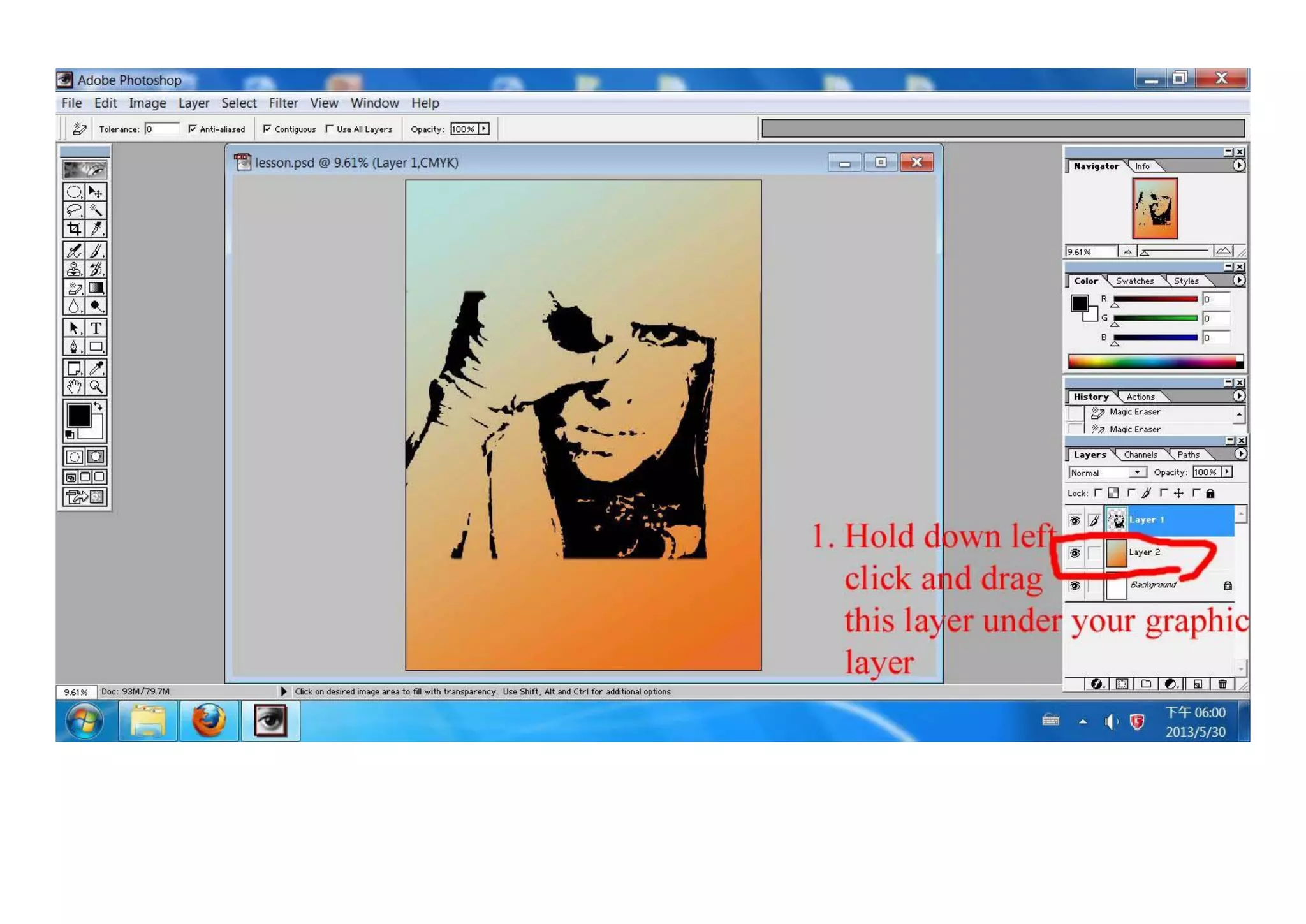
Task: Open the Filter menu
Action: pos(283,103)
